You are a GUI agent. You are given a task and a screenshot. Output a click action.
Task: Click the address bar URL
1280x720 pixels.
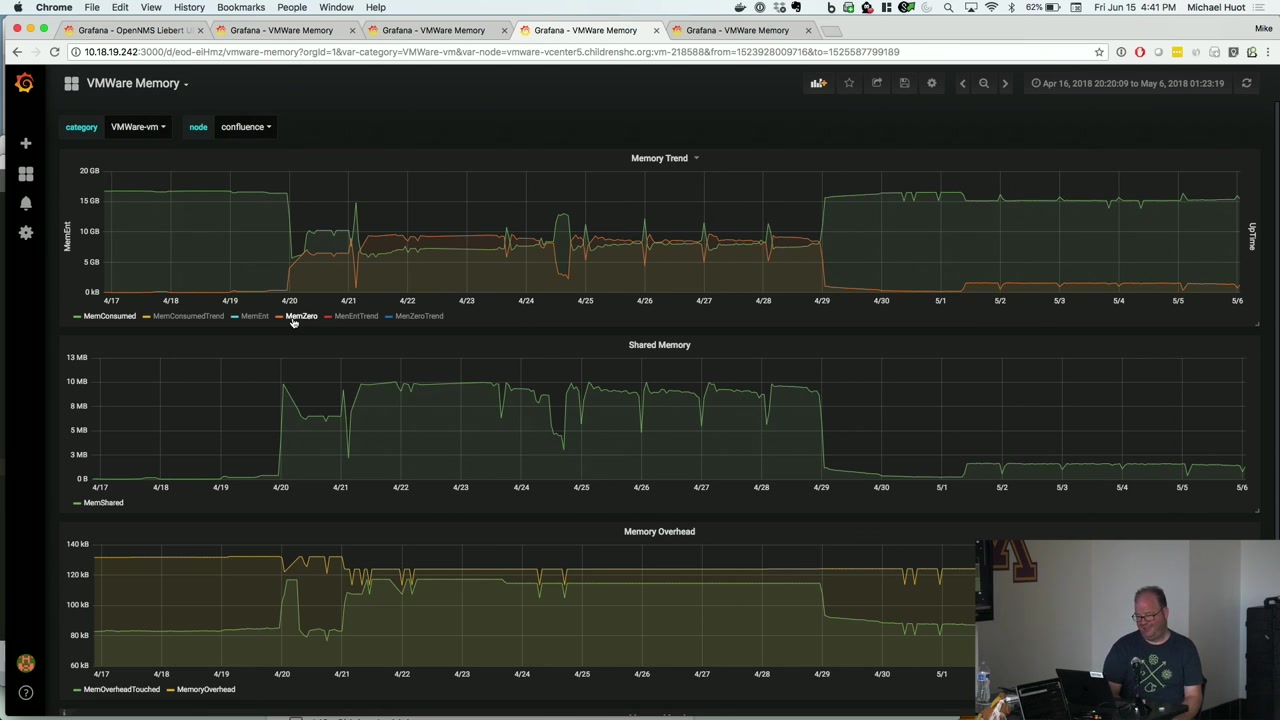490,52
